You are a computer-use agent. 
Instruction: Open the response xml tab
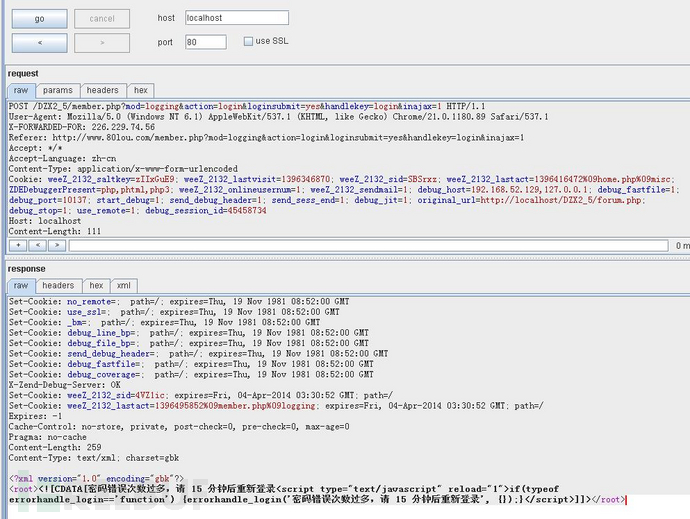(124, 286)
